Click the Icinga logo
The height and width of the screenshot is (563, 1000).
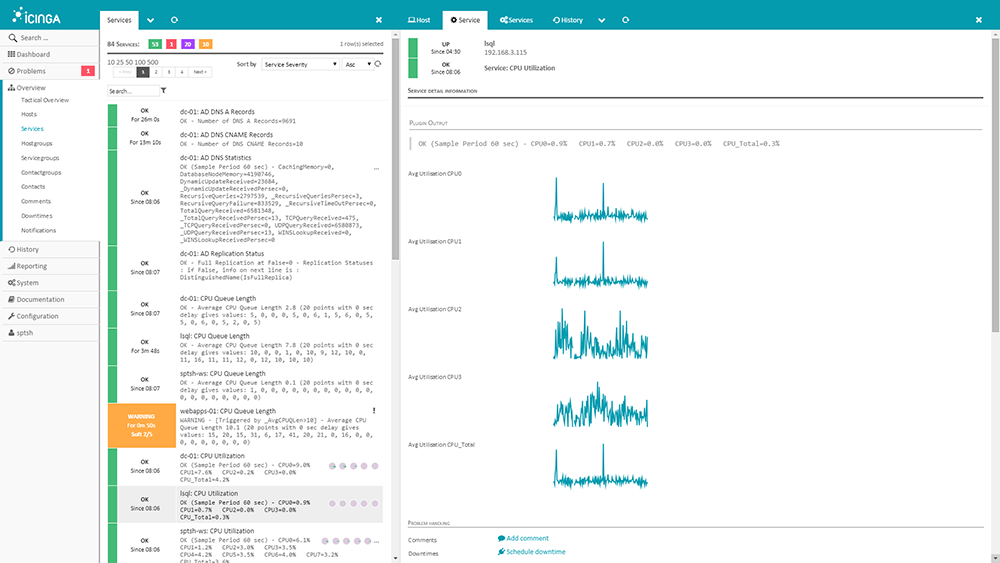pos(36,15)
